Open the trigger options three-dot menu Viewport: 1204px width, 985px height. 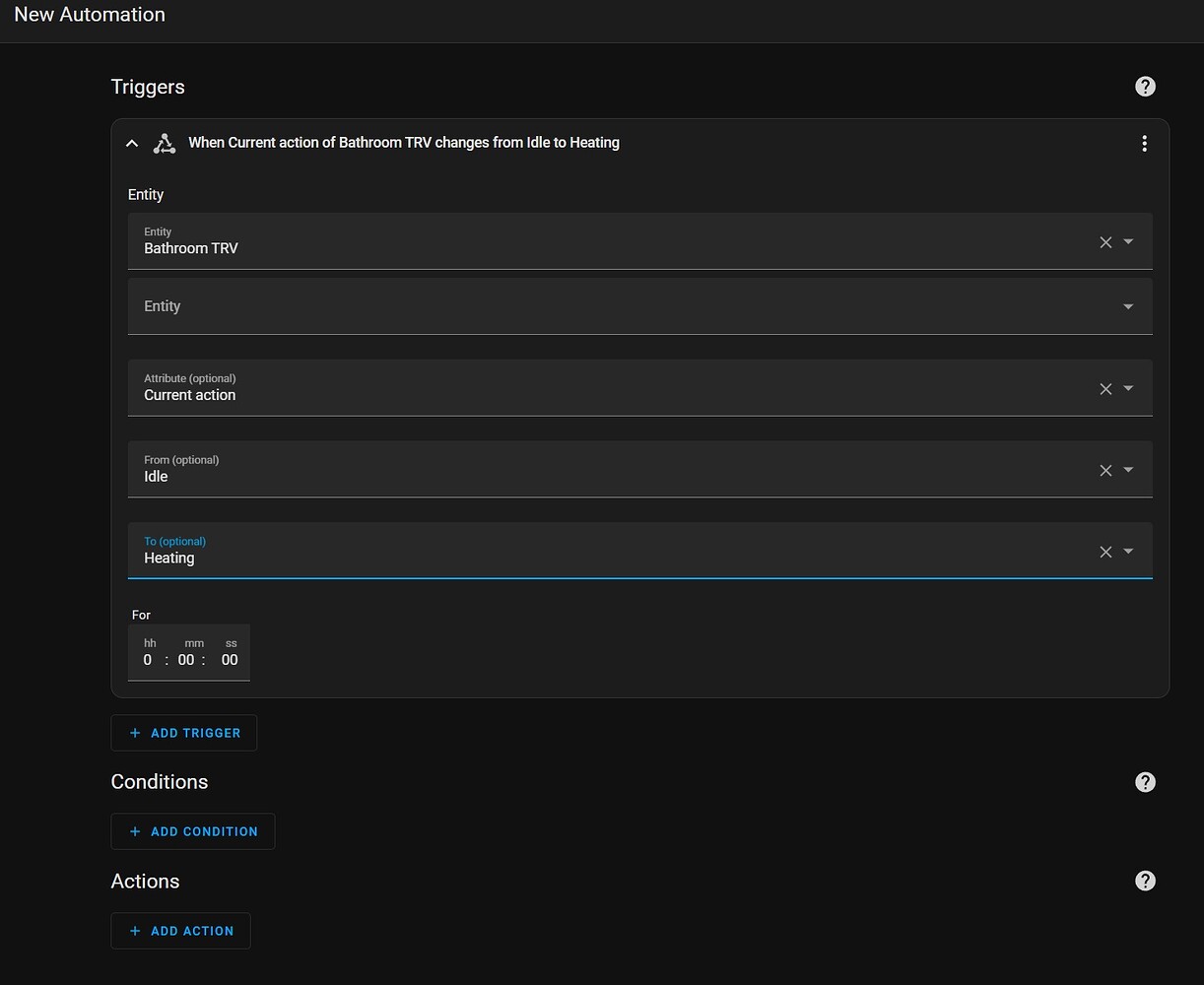click(1144, 143)
